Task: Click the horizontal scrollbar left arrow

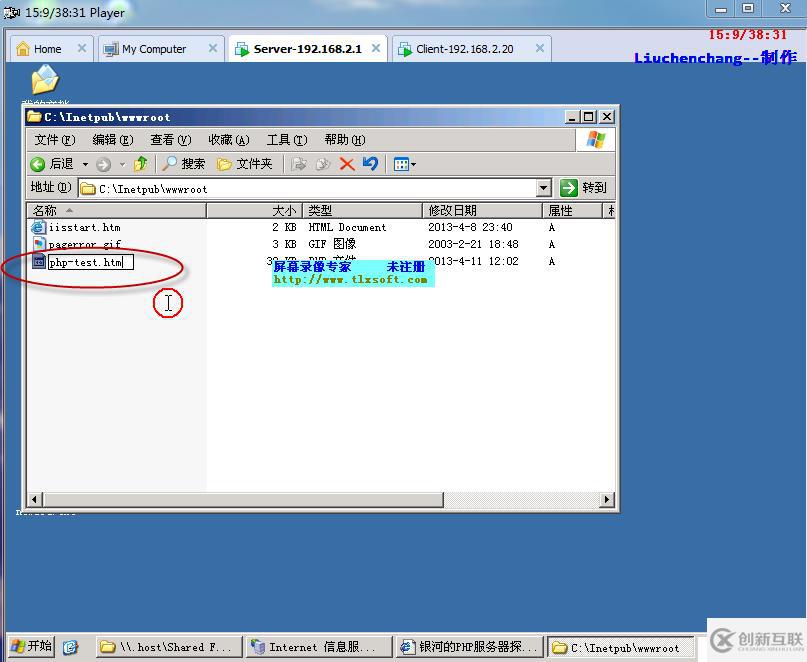Action: click(35, 499)
